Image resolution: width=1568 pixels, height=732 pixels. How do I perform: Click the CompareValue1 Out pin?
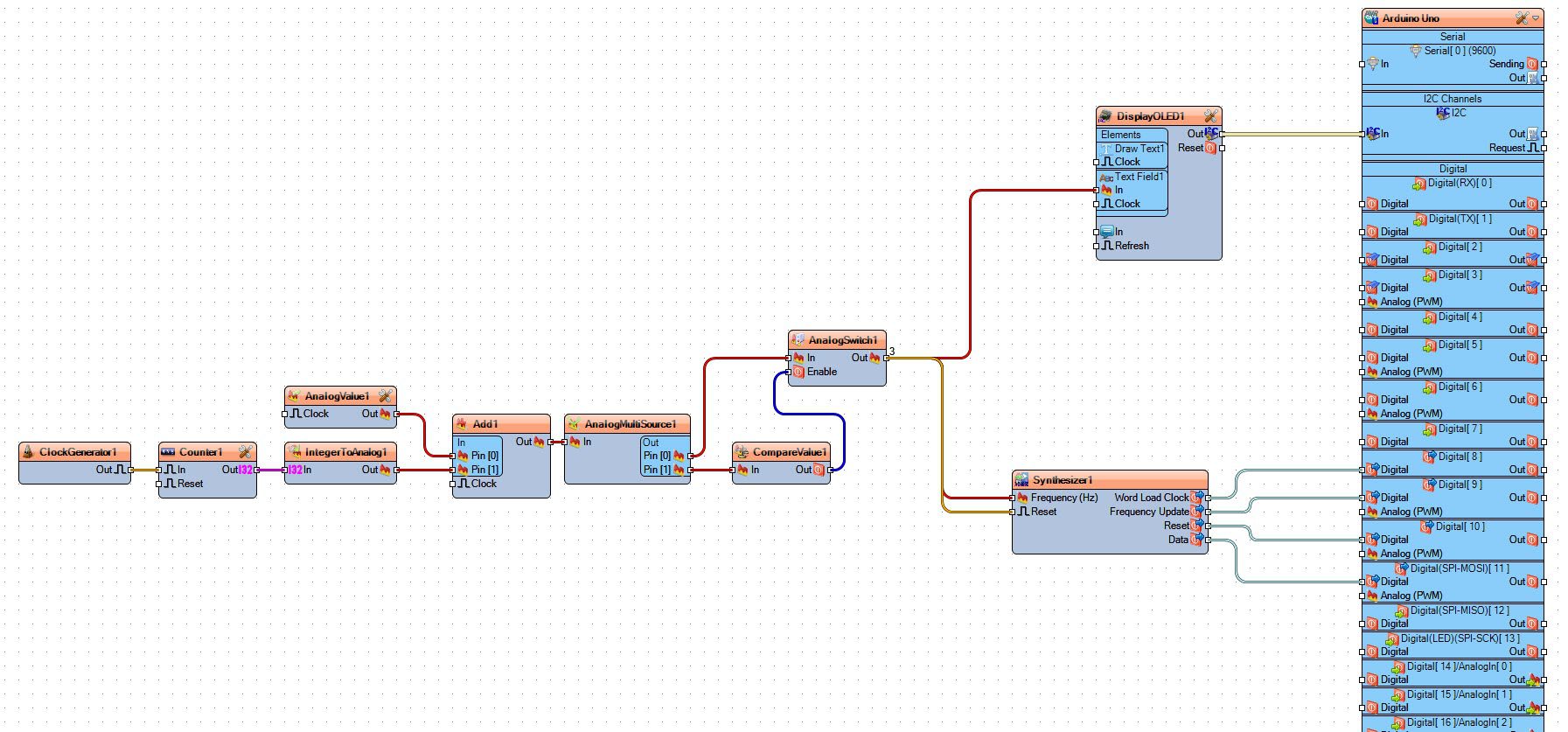tap(831, 470)
